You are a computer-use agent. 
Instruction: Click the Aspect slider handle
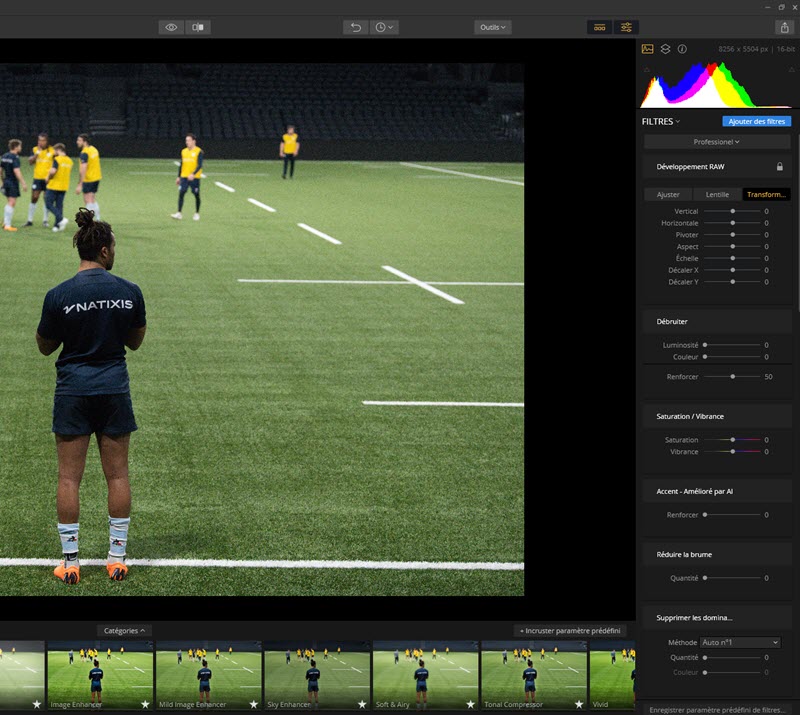(733, 246)
